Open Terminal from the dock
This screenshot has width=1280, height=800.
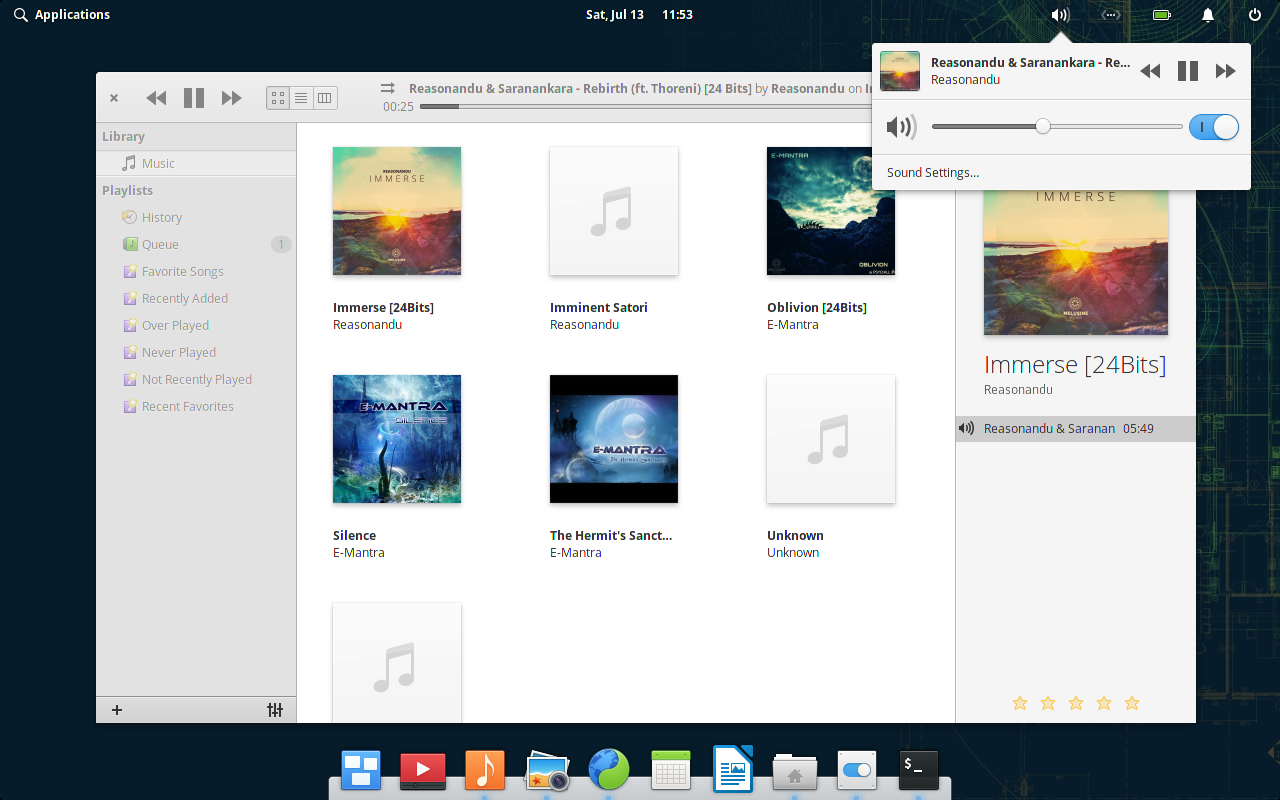[918, 770]
